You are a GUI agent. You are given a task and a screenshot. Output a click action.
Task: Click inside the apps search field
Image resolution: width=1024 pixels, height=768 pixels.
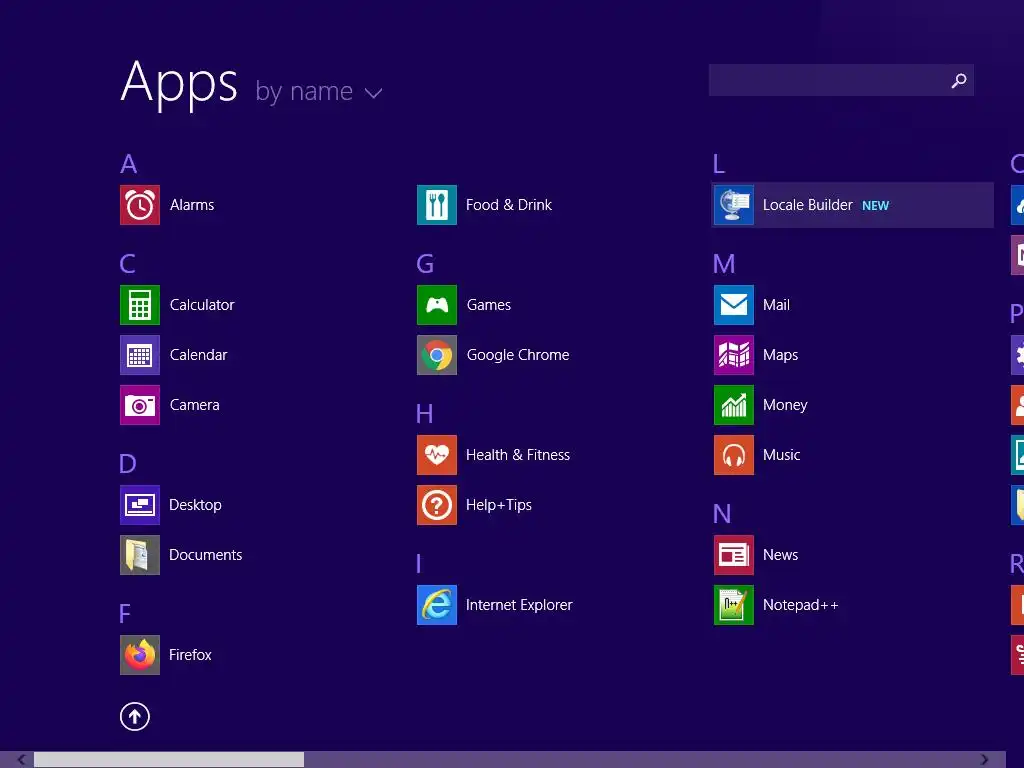[841, 80]
